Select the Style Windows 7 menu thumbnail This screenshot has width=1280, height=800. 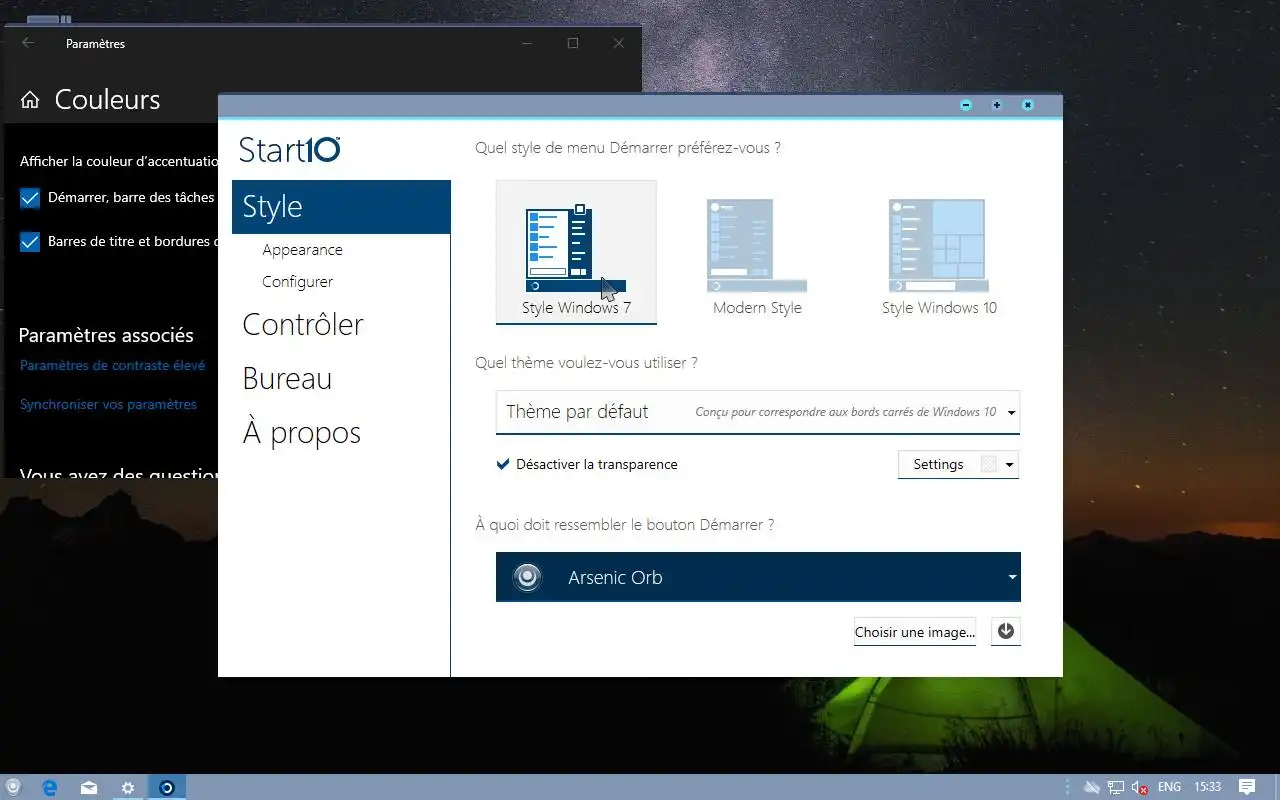(x=576, y=252)
